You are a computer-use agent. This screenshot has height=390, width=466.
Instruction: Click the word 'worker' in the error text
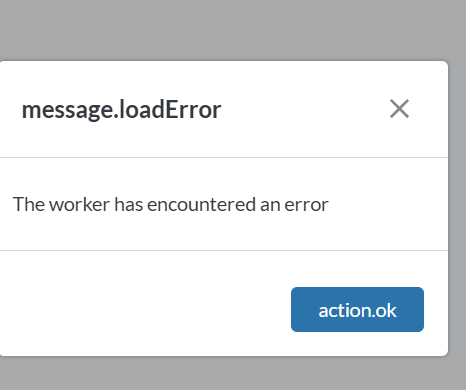tap(79, 204)
